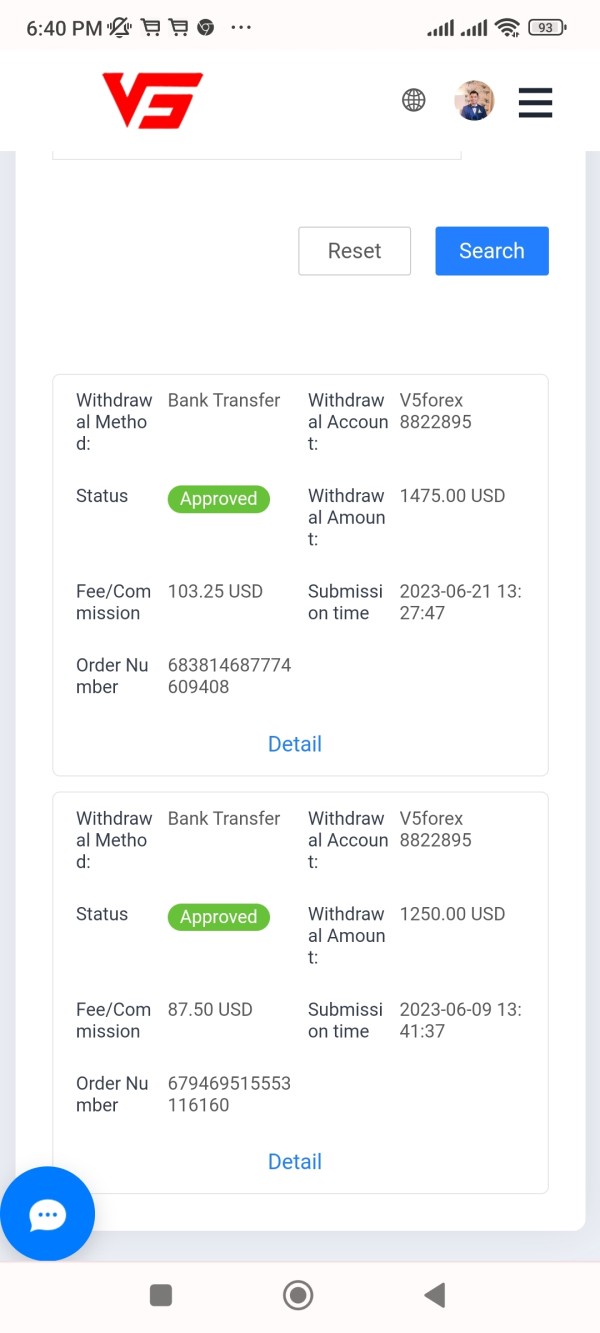Open the hamburger navigation menu
The height and width of the screenshot is (1333, 600).
(x=535, y=101)
